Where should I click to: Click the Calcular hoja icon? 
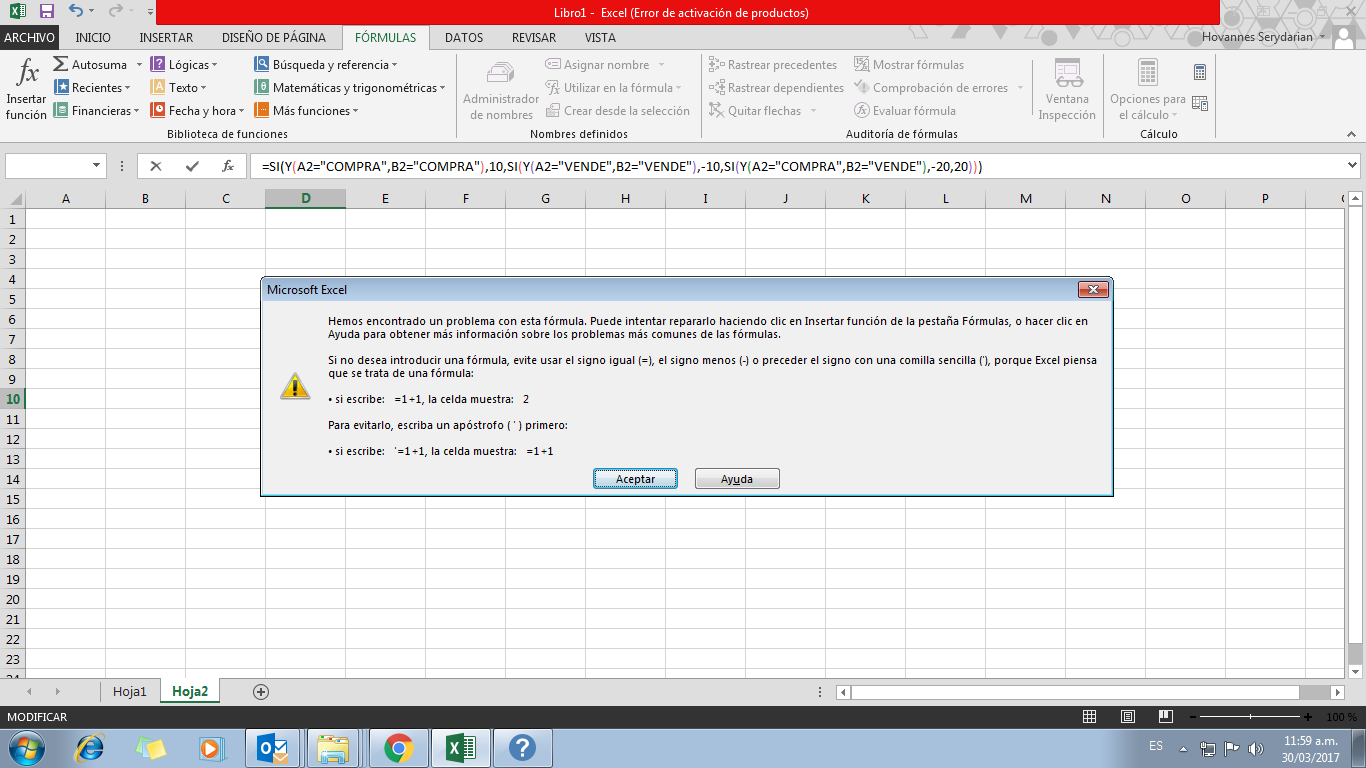pos(1200,103)
